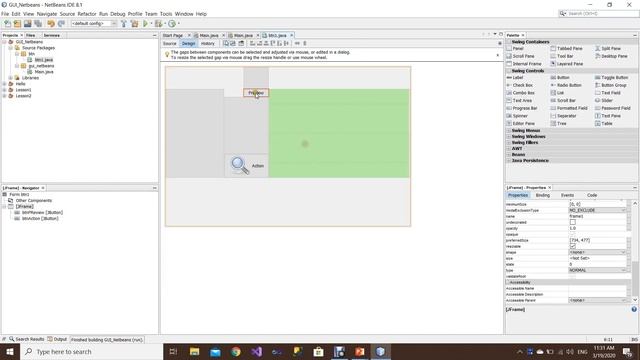Switch to the History editor view
The width and height of the screenshot is (640, 360).
[x=207, y=43]
